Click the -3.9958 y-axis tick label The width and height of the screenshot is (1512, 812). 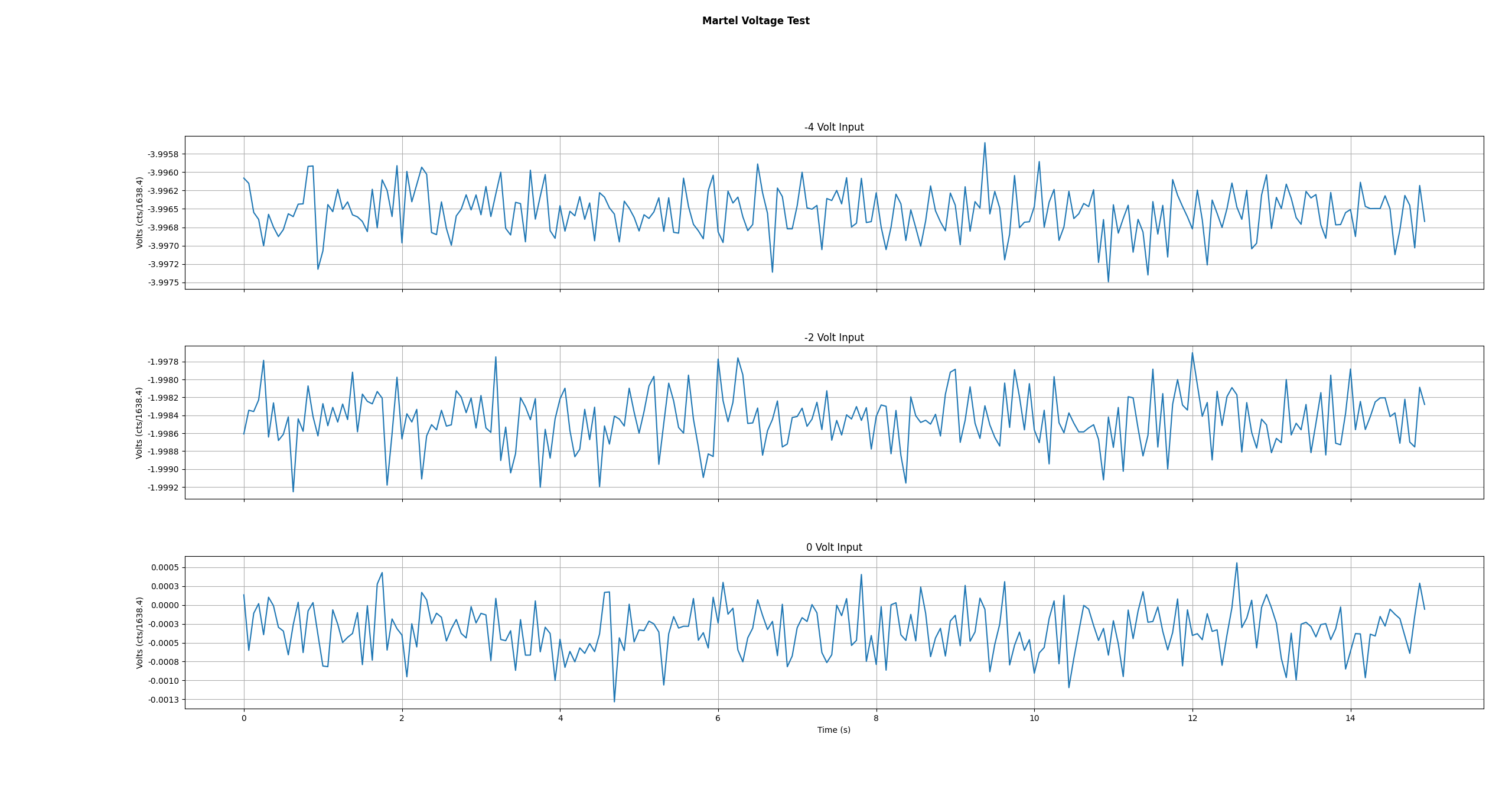point(163,154)
